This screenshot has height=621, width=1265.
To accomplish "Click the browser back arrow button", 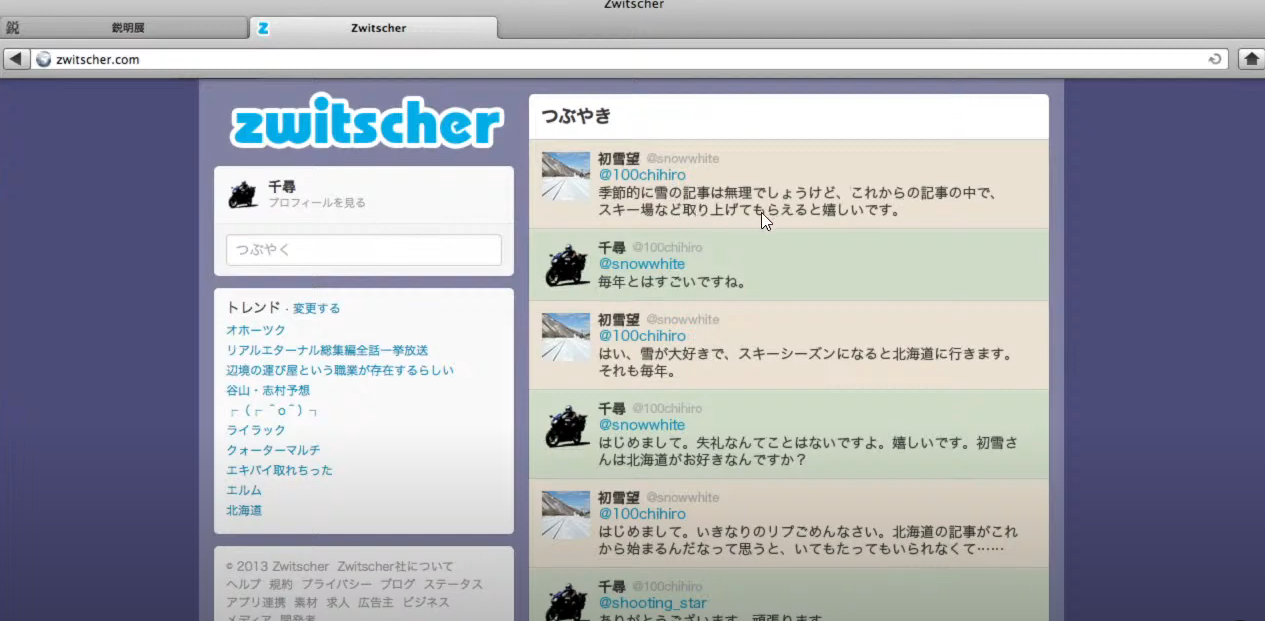I will pos(16,59).
